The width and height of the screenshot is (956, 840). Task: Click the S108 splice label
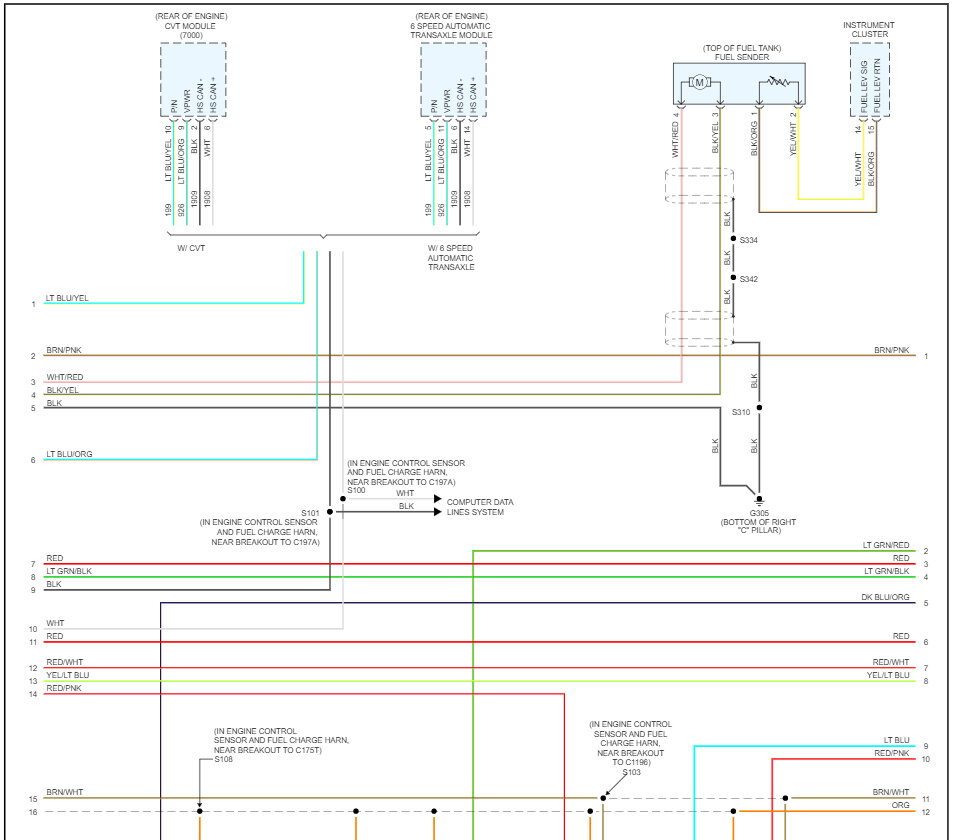(x=223, y=759)
